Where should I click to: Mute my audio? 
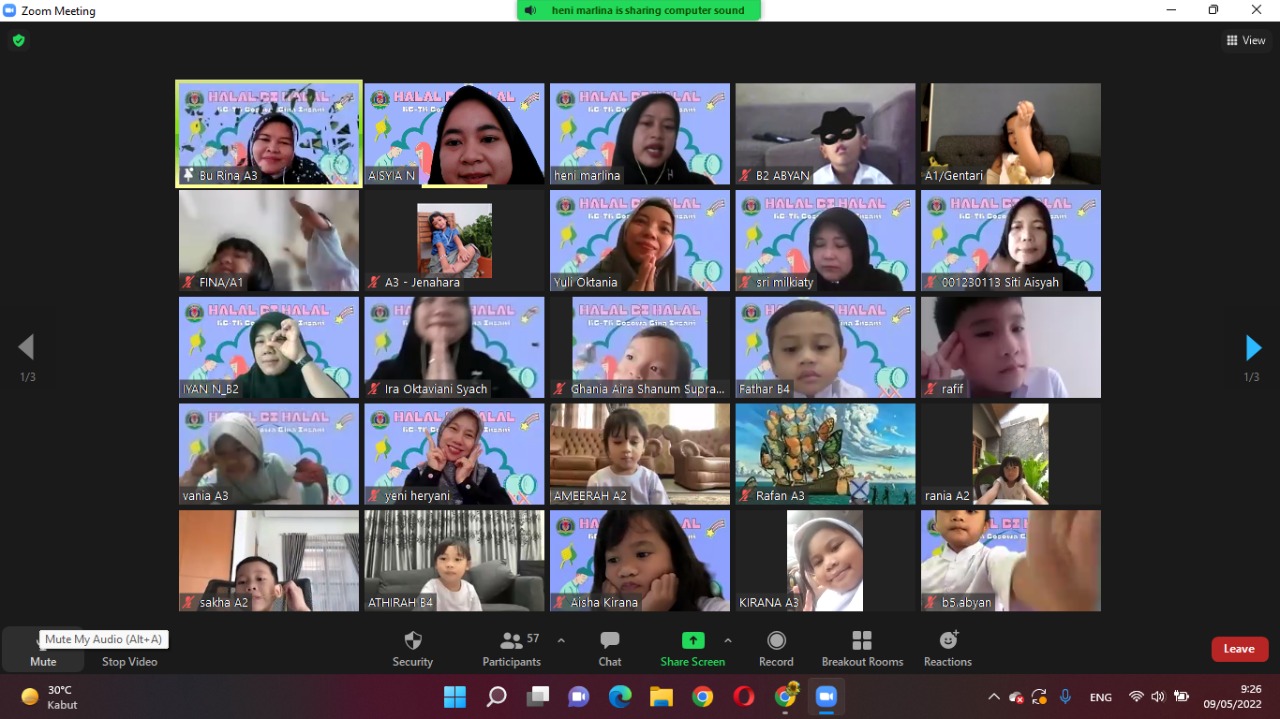pos(43,649)
